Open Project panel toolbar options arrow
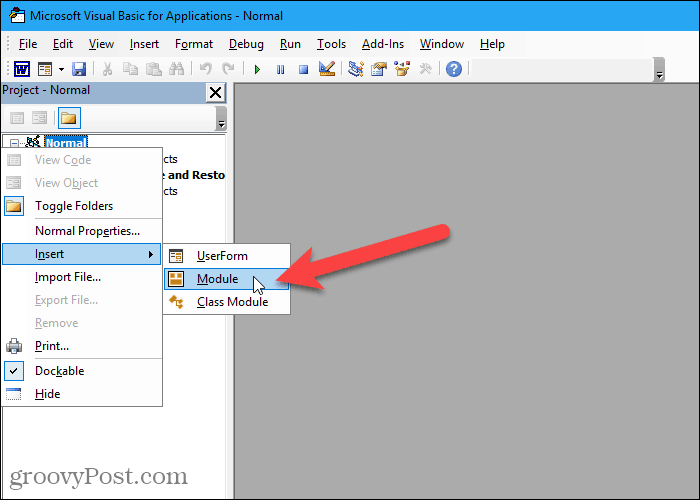The height and width of the screenshot is (500, 700). (x=221, y=118)
